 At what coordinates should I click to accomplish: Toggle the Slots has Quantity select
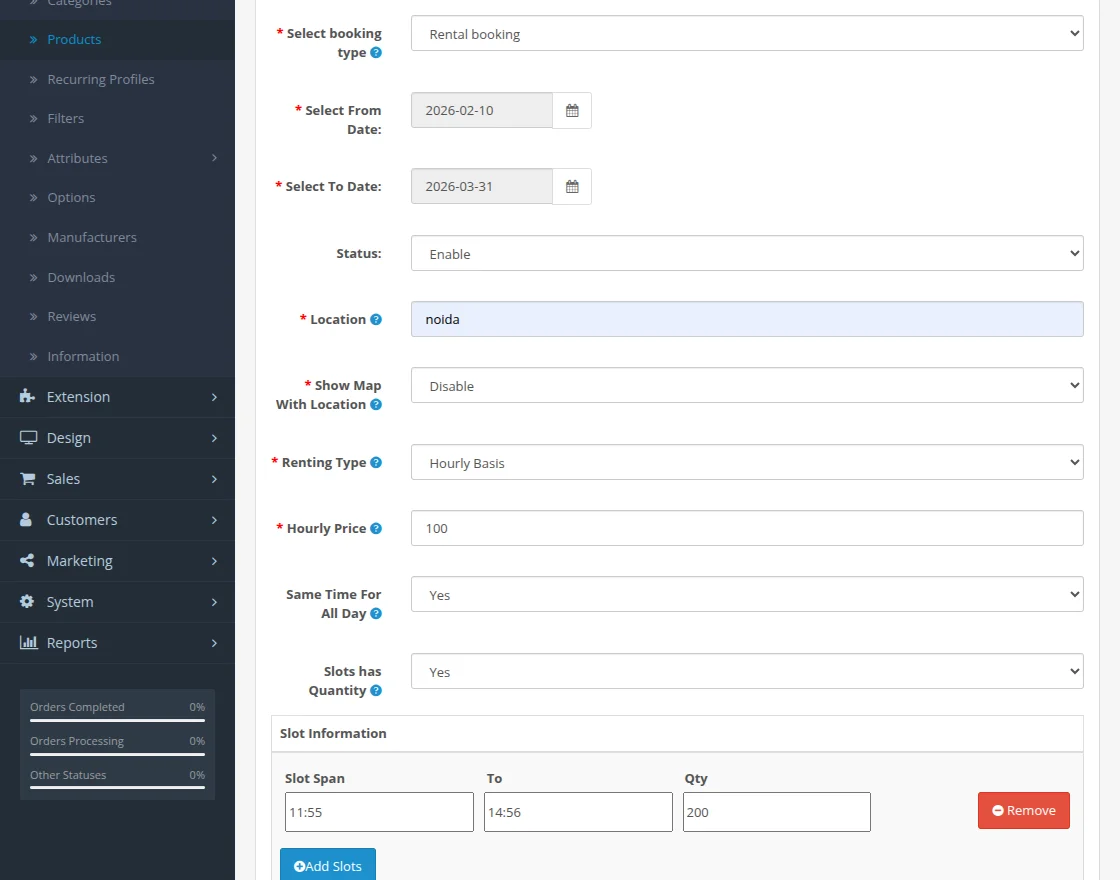(x=746, y=672)
